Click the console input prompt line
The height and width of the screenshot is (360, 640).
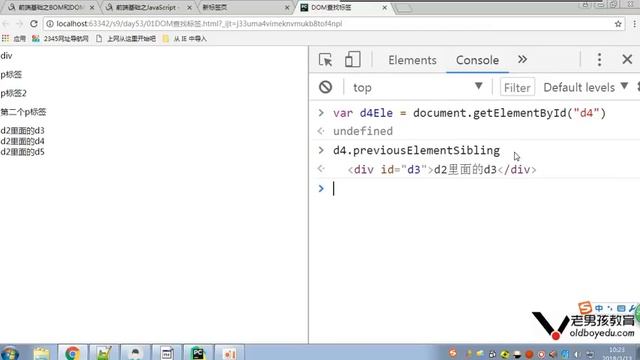coord(474,189)
